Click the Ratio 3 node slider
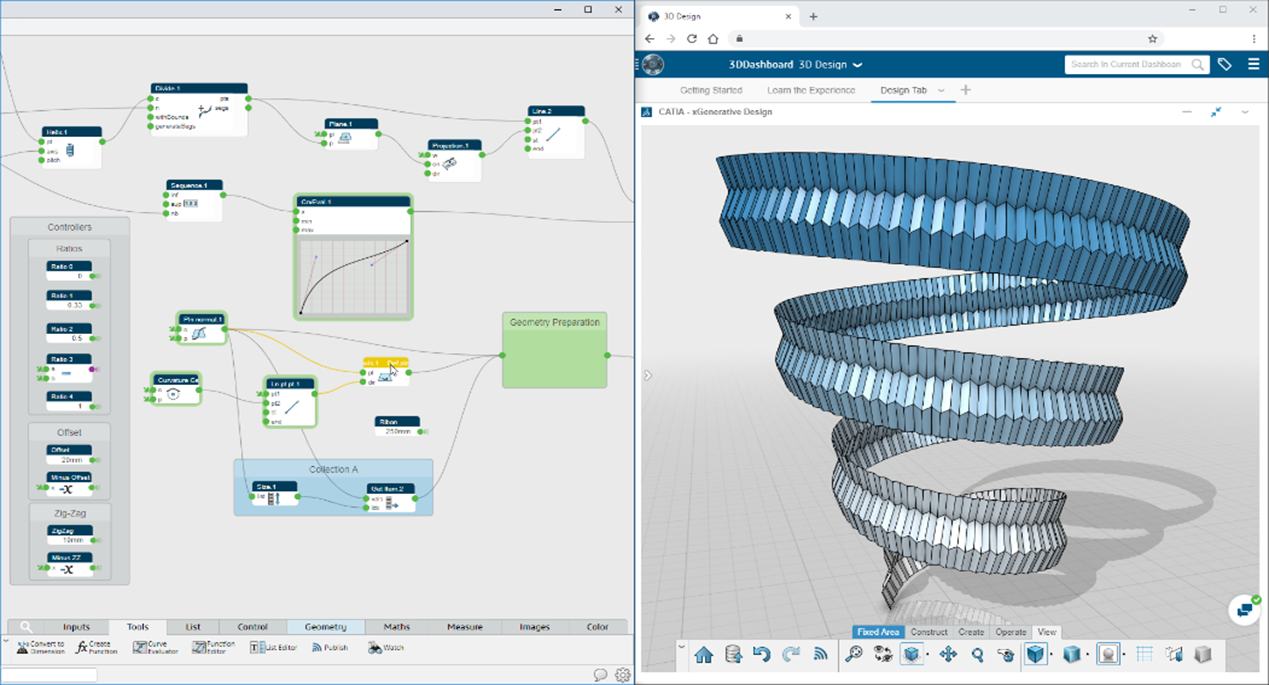Viewport: 1269px width, 685px height. [66, 372]
